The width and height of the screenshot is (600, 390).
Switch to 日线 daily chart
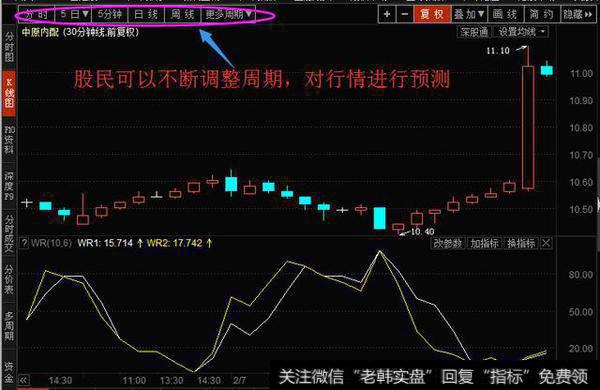146,15
